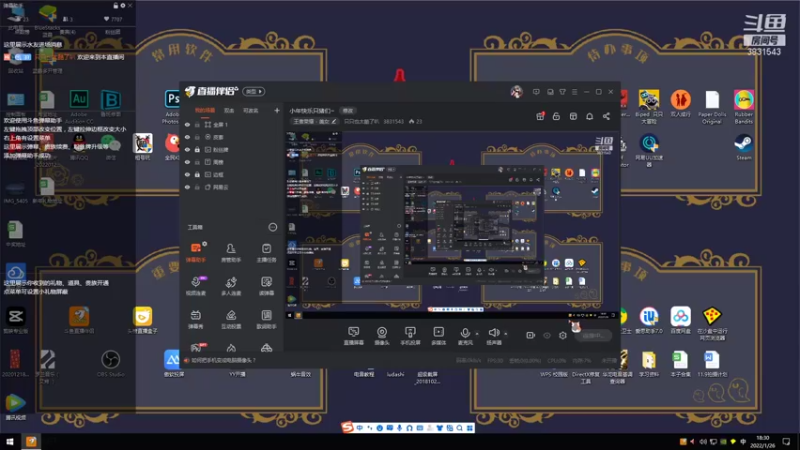Switch to the 我的场景 tab
This screenshot has height=450, width=800.
[x=205, y=110]
